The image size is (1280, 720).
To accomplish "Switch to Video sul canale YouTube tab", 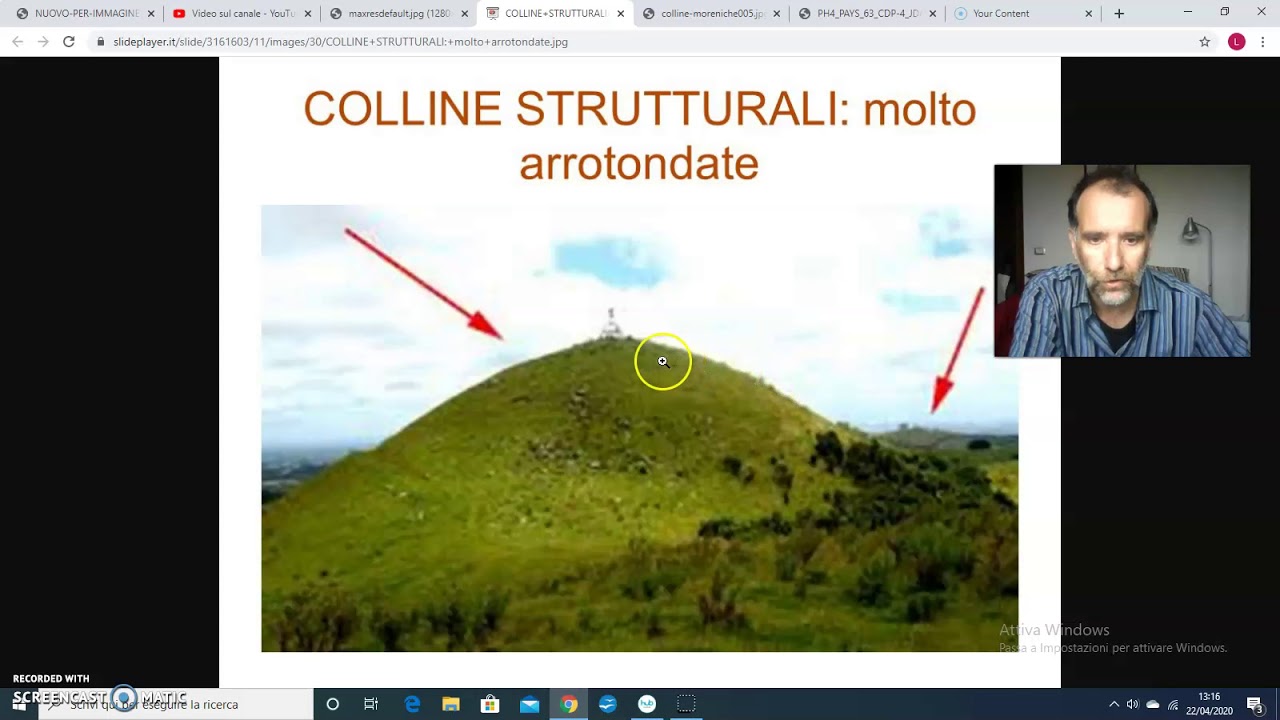I will (242, 14).
